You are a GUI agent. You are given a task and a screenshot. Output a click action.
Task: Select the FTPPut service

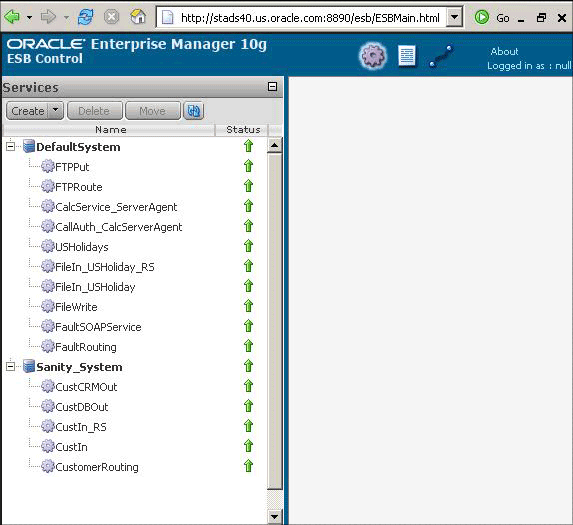click(x=72, y=167)
